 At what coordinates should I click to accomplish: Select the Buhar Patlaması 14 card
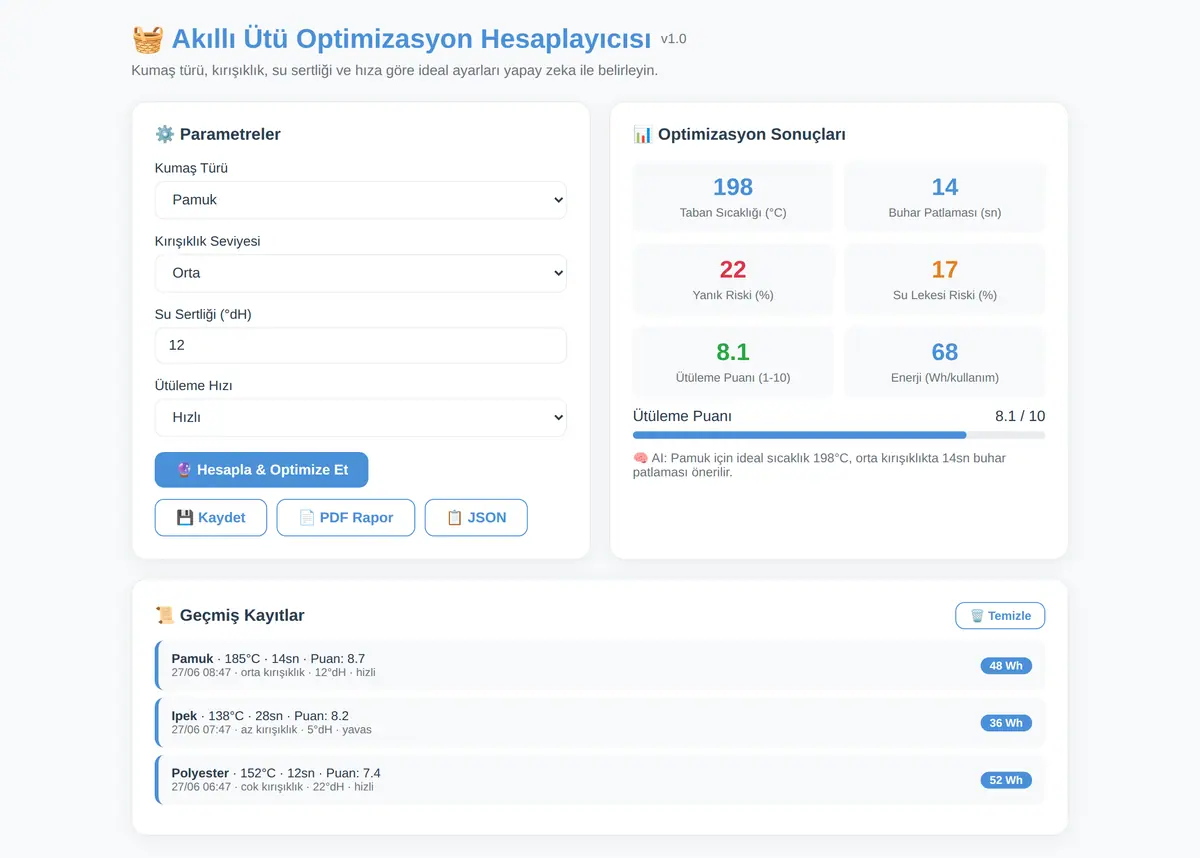[x=945, y=198]
